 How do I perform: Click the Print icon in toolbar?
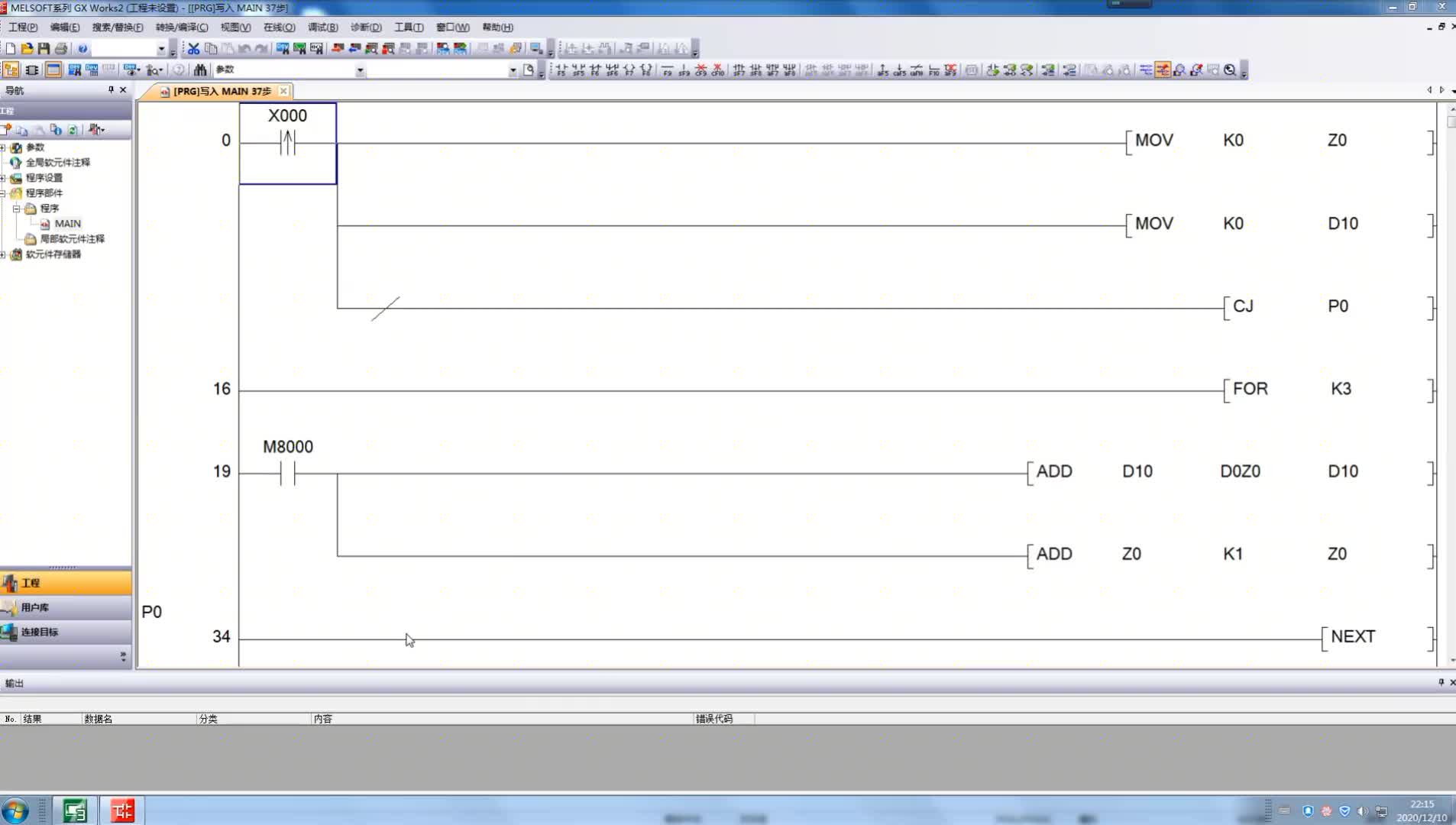click(61, 49)
